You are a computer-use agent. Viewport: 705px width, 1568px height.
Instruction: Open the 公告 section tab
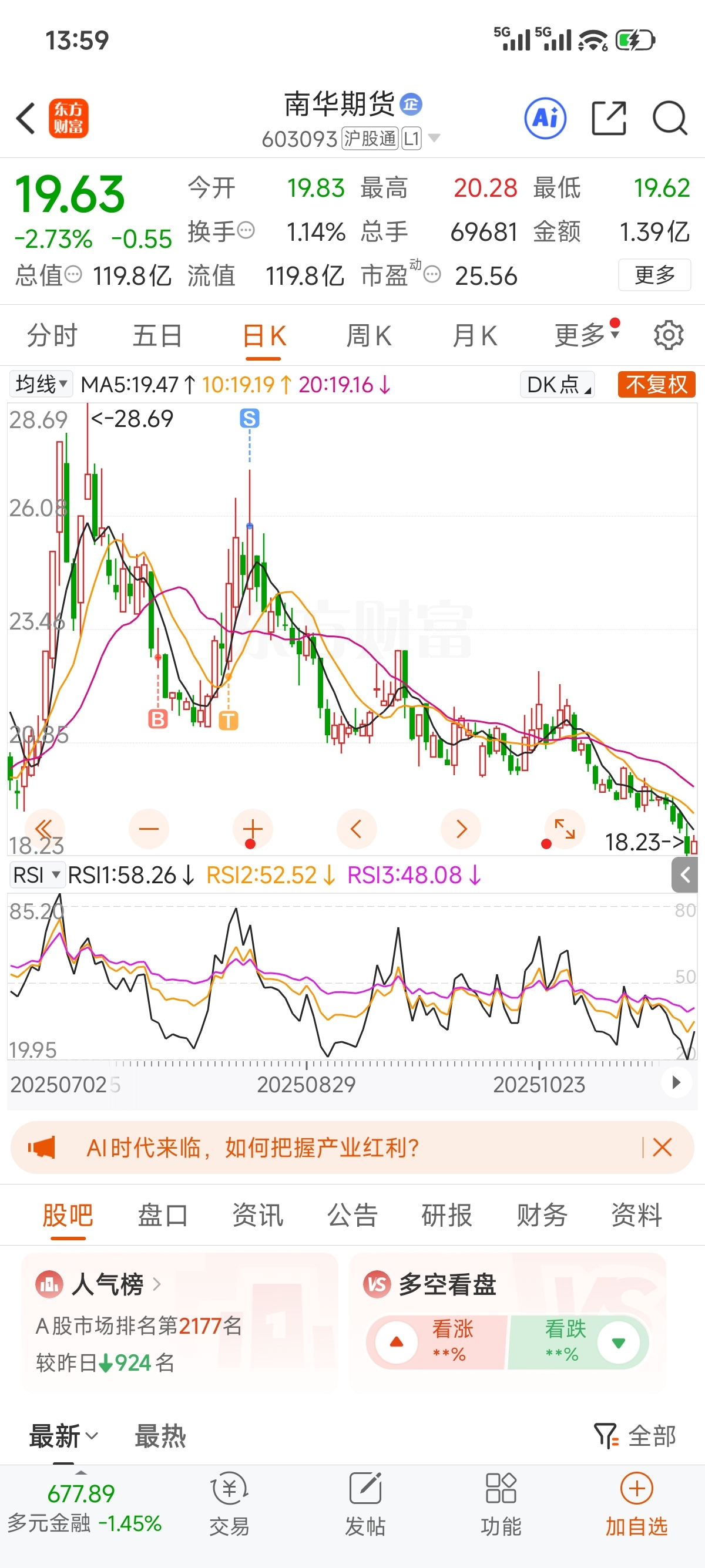coord(352,1215)
